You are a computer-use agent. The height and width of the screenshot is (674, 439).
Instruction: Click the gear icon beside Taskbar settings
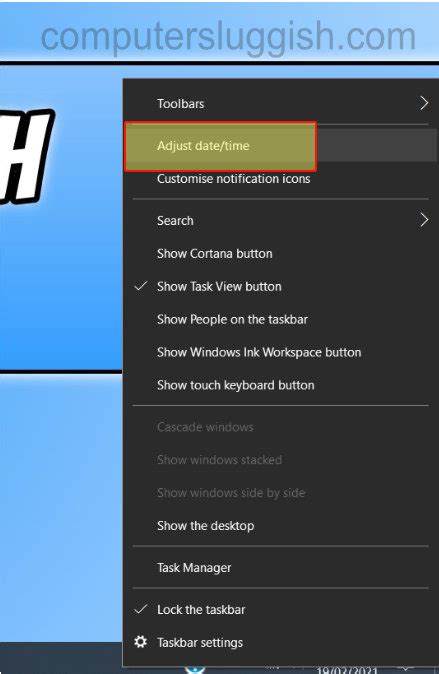[x=141, y=642]
